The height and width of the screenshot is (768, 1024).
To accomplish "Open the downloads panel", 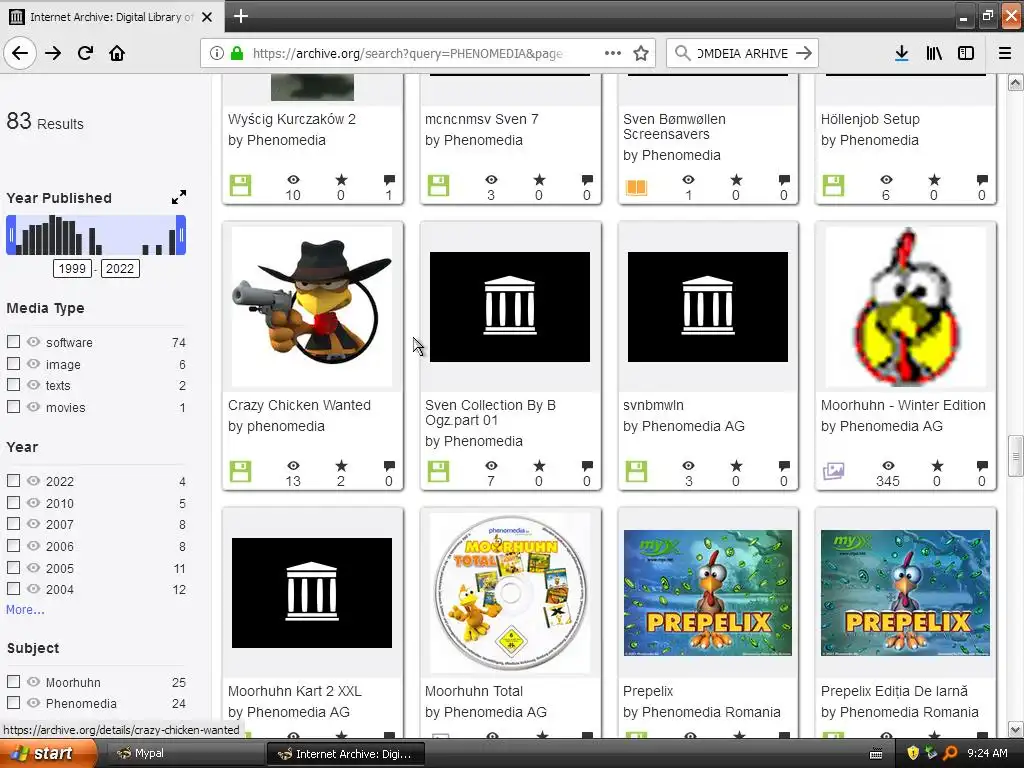I will [901, 53].
